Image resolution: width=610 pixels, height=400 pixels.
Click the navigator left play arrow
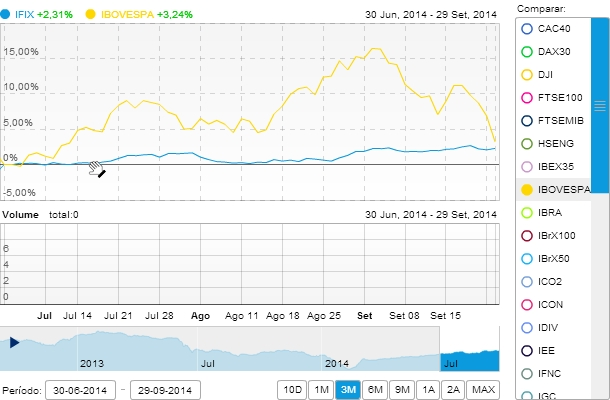(x=14, y=342)
